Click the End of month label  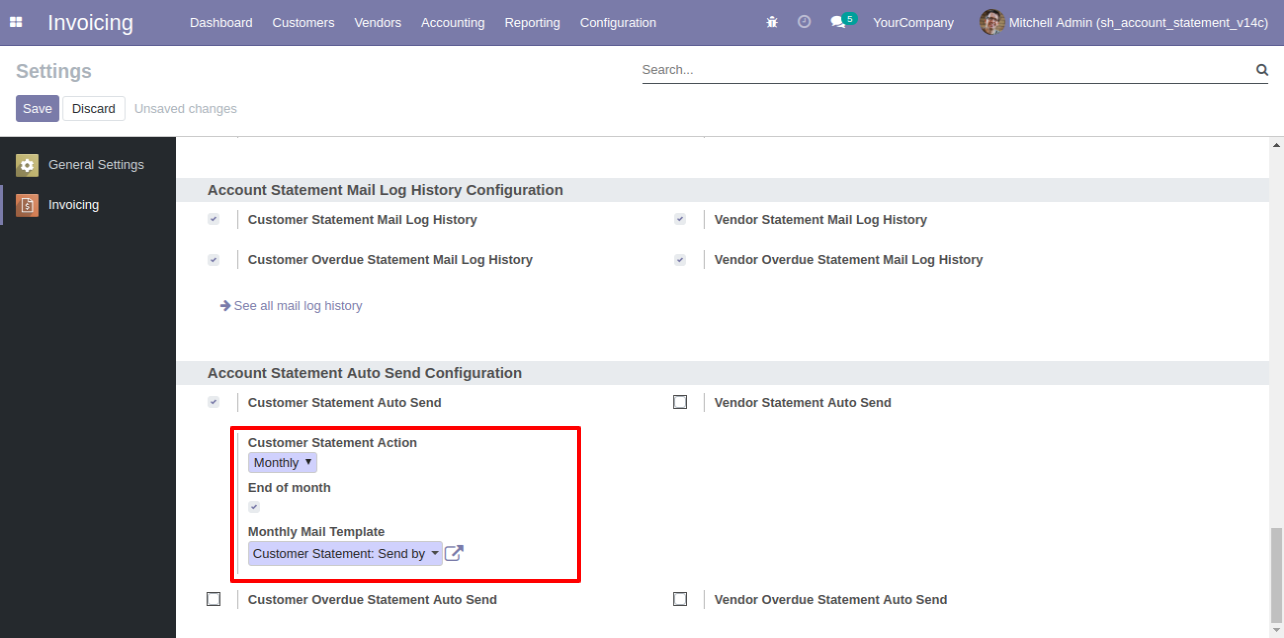tap(289, 488)
